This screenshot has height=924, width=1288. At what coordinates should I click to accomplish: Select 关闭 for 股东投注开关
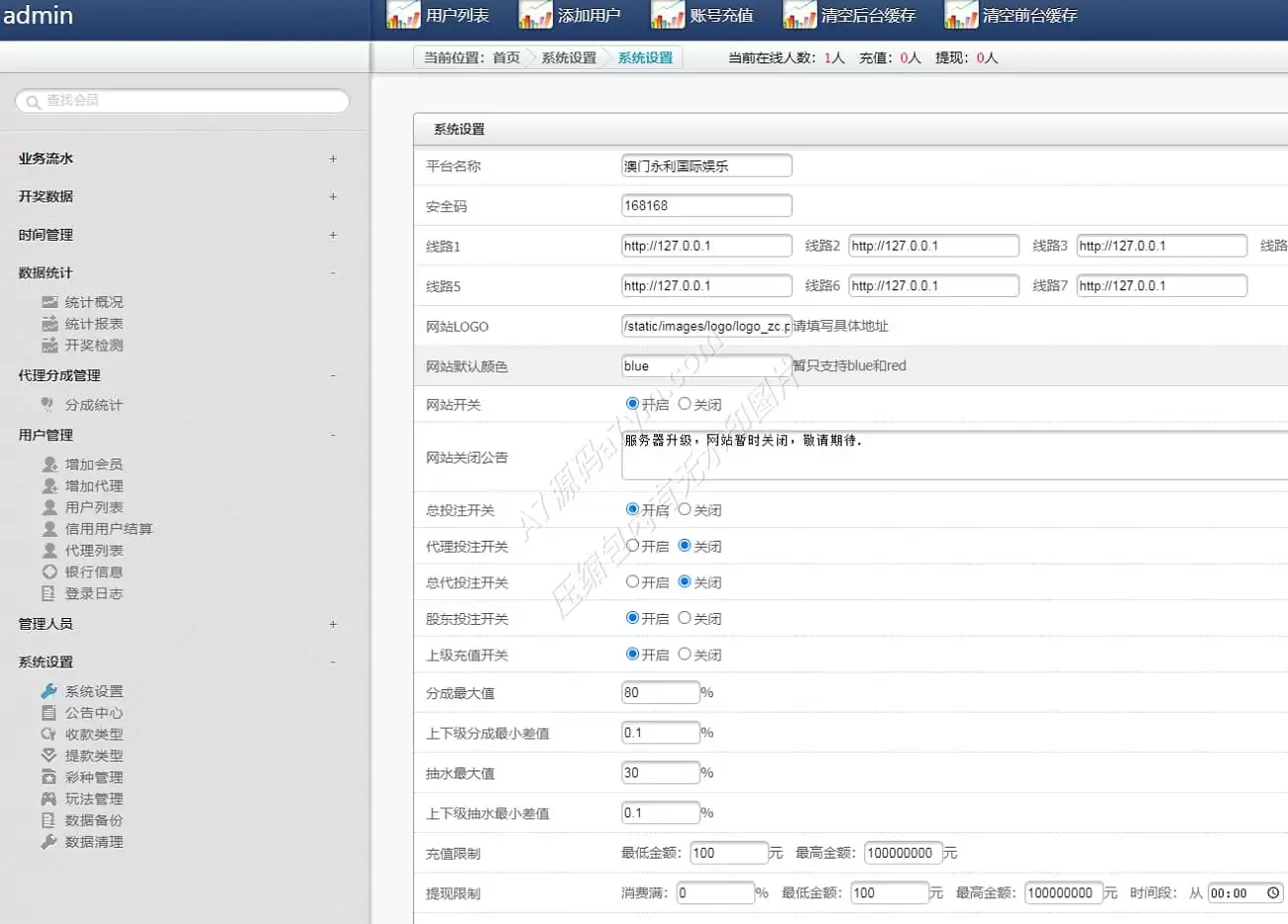coord(685,618)
